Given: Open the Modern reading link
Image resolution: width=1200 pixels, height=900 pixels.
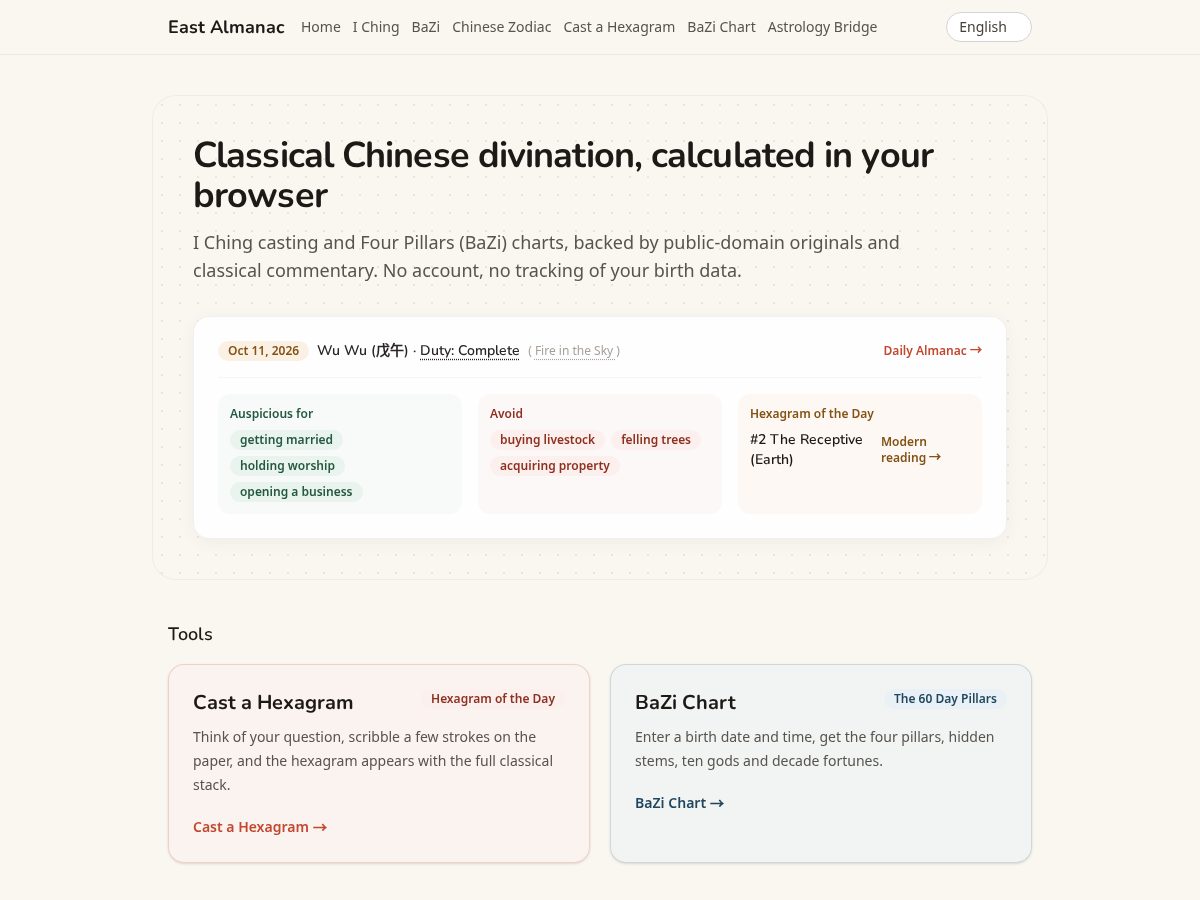Looking at the screenshot, I should [x=911, y=449].
